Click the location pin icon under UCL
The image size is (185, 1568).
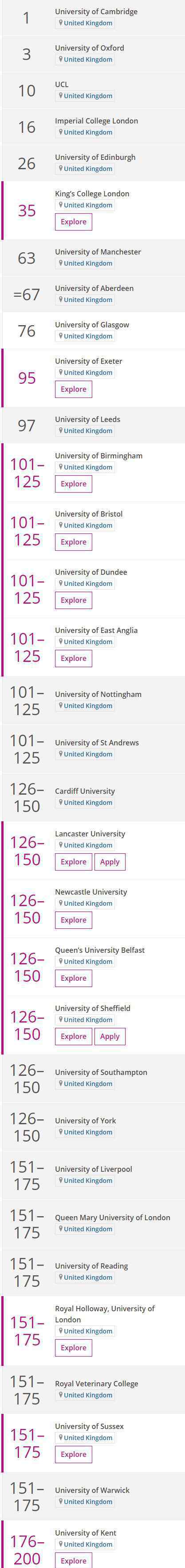pos(60,96)
